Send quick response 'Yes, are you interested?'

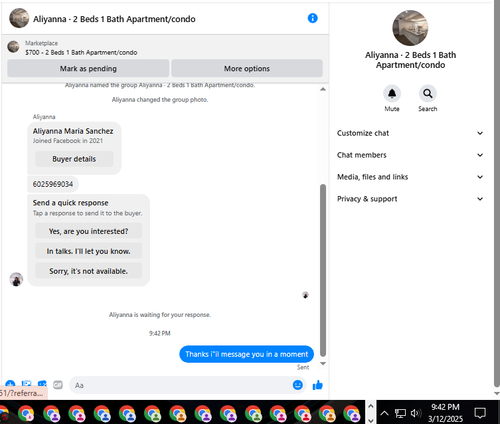[x=88, y=231]
